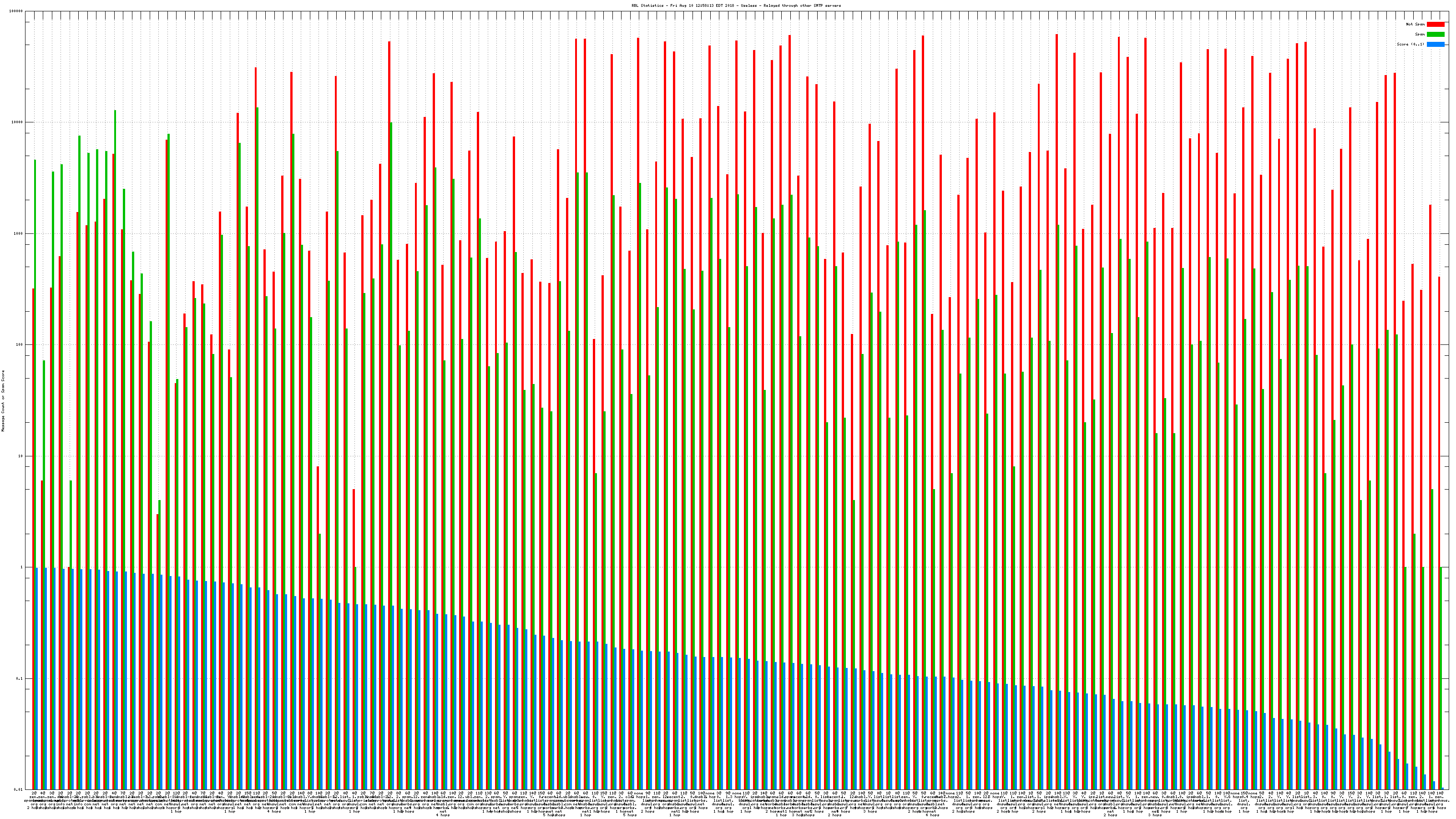Click the leftmost blue Score bar
The height and width of the screenshot is (819, 1456).
coord(37,678)
